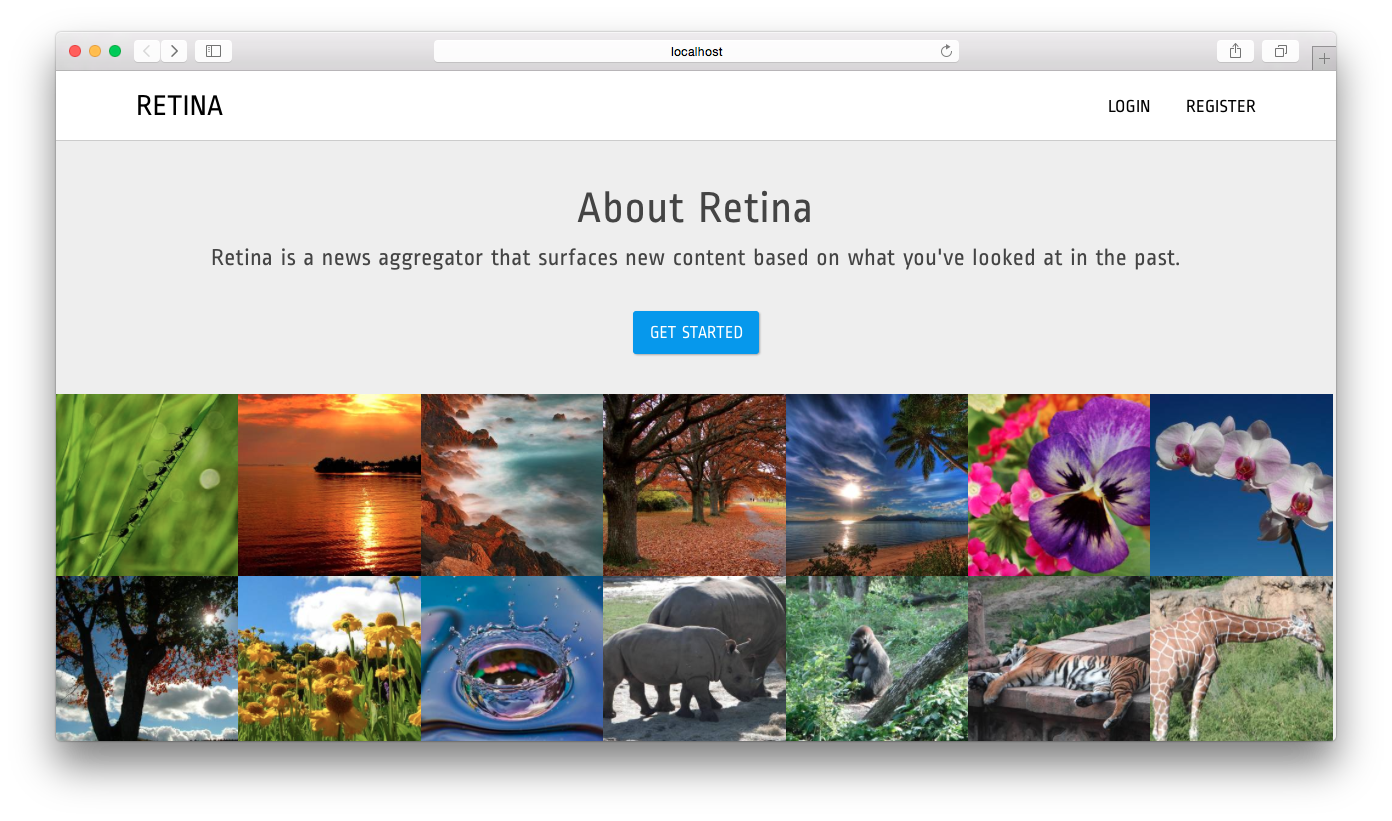Open the Share menu icon

point(1235,51)
